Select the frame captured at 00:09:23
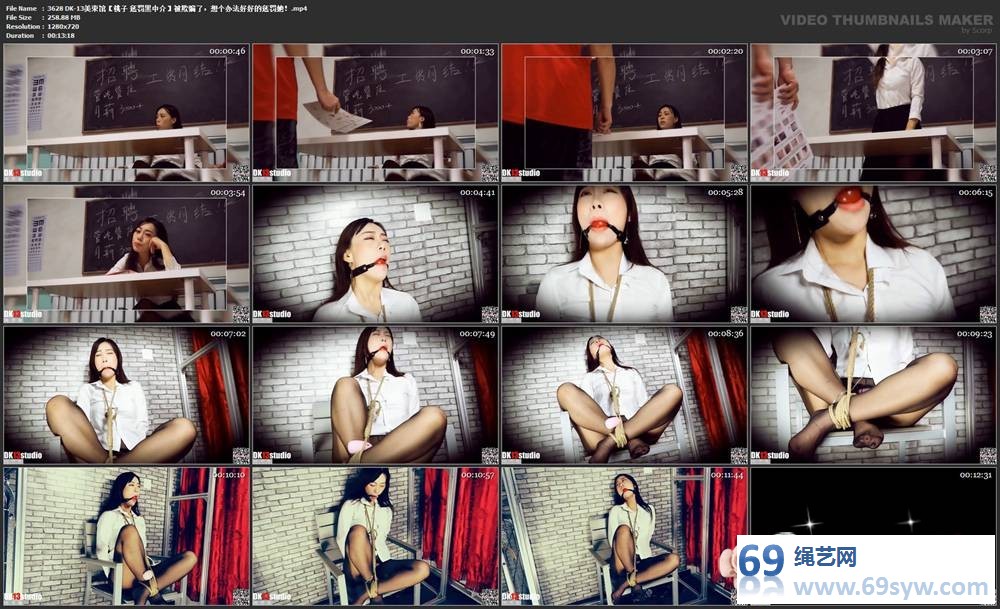Viewport: 1000px width, 609px height. click(x=873, y=395)
